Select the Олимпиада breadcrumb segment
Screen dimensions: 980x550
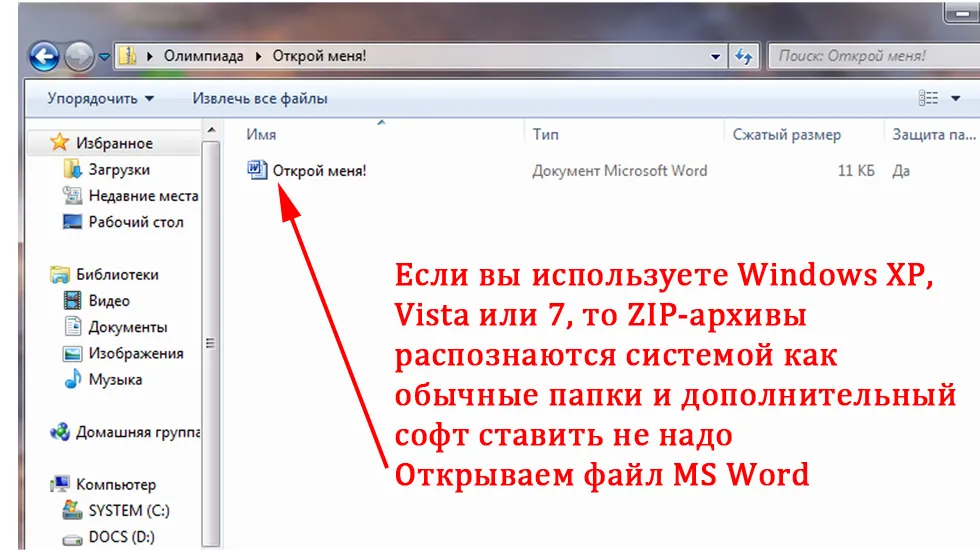click(204, 56)
